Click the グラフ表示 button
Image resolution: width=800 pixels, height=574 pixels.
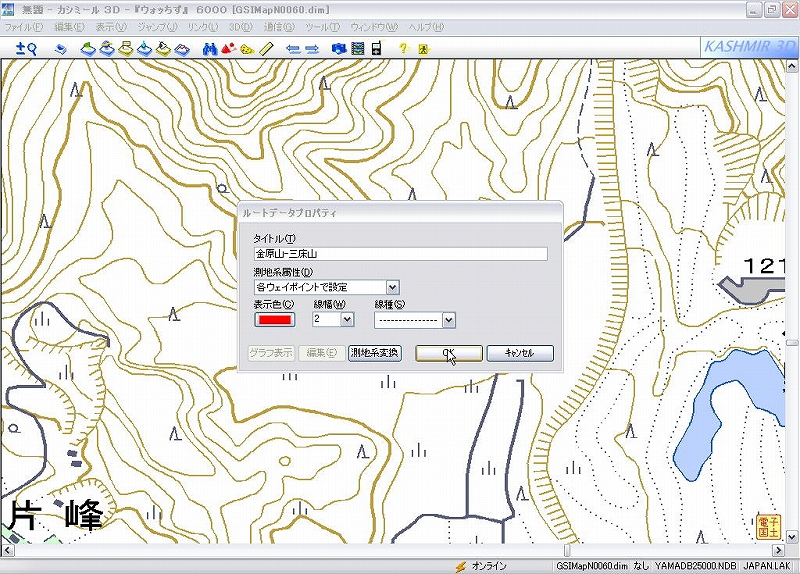pos(271,353)
